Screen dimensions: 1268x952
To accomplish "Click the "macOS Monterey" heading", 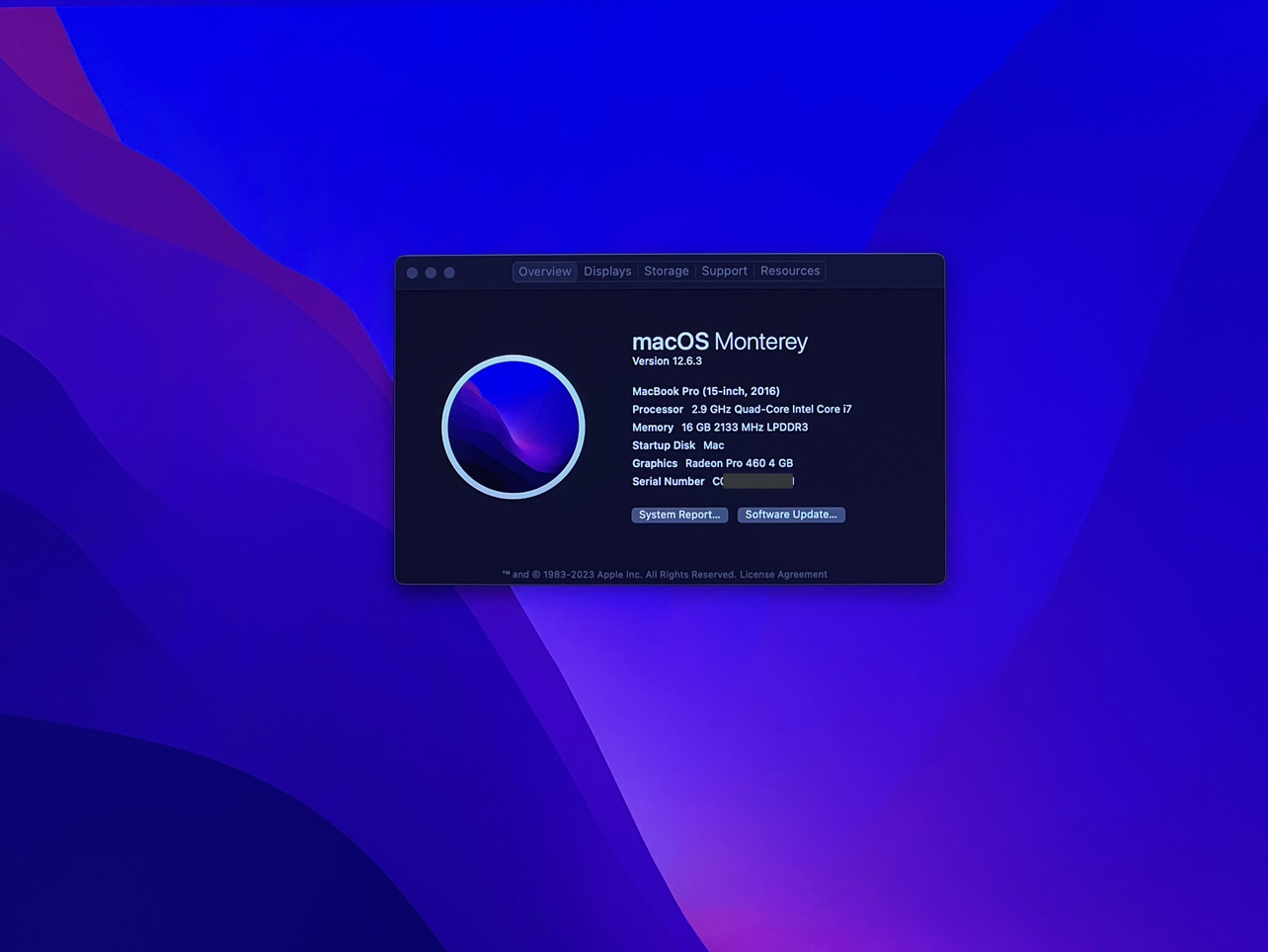I will 720,342.
